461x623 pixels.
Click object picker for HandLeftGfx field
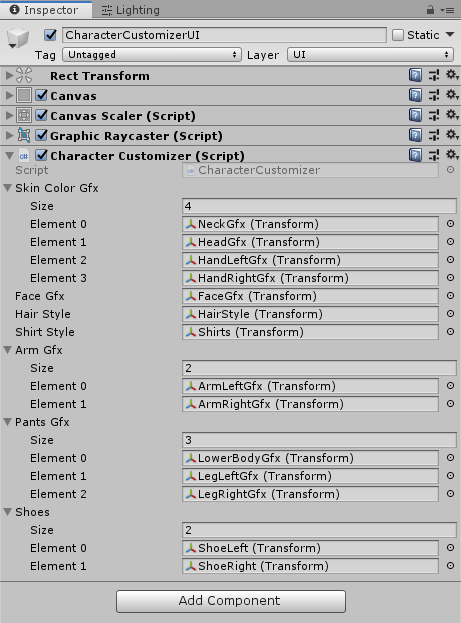[x=450, y=259]
